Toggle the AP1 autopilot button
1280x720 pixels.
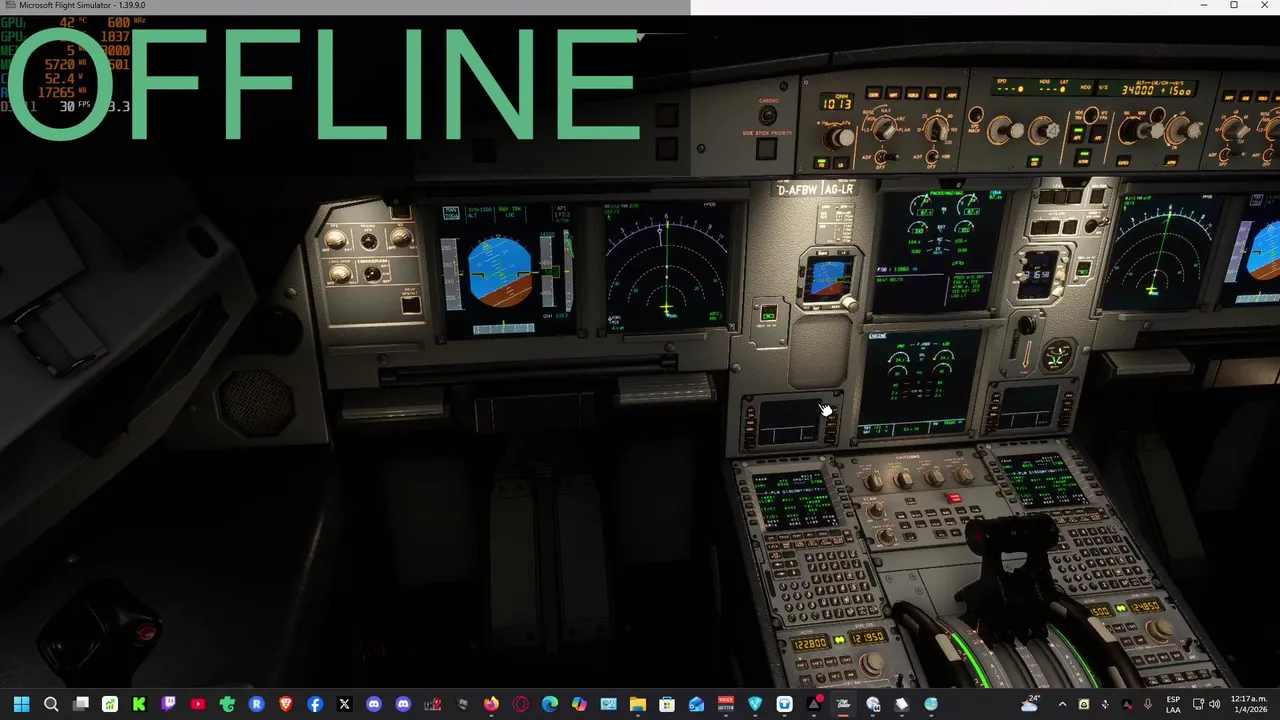click(x=1077, y=134)
